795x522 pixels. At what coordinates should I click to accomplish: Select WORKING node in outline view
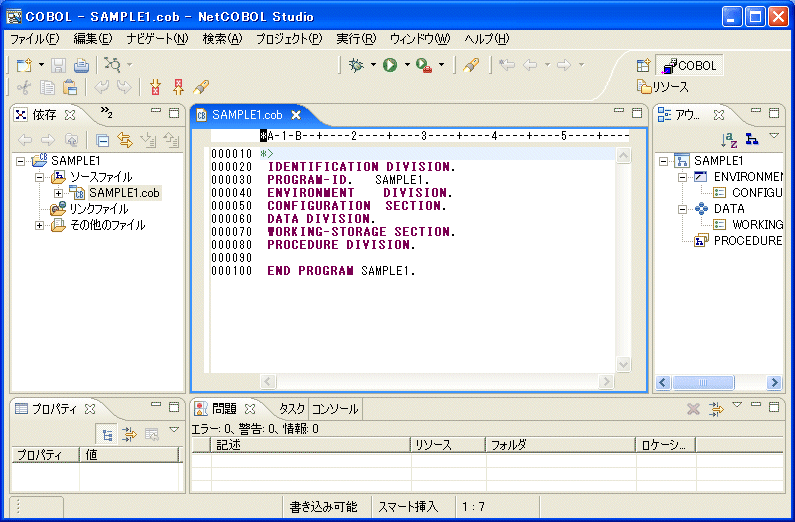point(757,225)
